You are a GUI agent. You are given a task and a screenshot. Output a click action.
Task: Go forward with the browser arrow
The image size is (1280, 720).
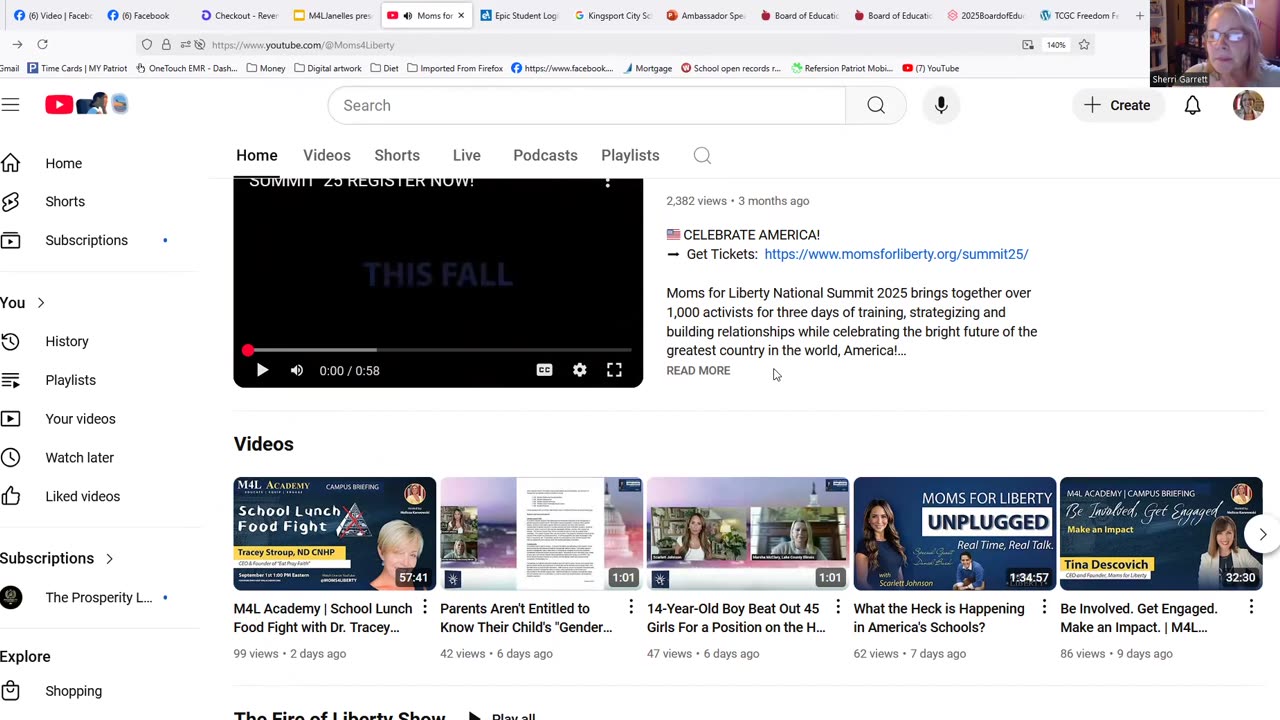click(17, 44)
